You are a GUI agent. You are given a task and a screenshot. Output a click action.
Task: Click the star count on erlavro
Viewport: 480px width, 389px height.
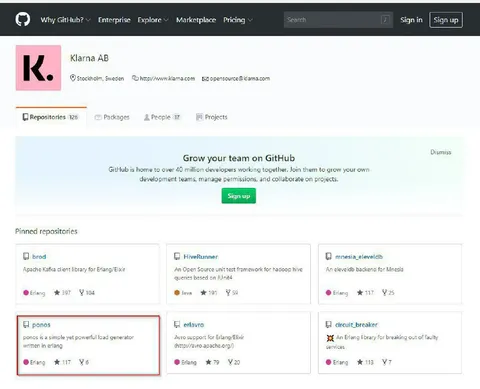coord(212,362)
